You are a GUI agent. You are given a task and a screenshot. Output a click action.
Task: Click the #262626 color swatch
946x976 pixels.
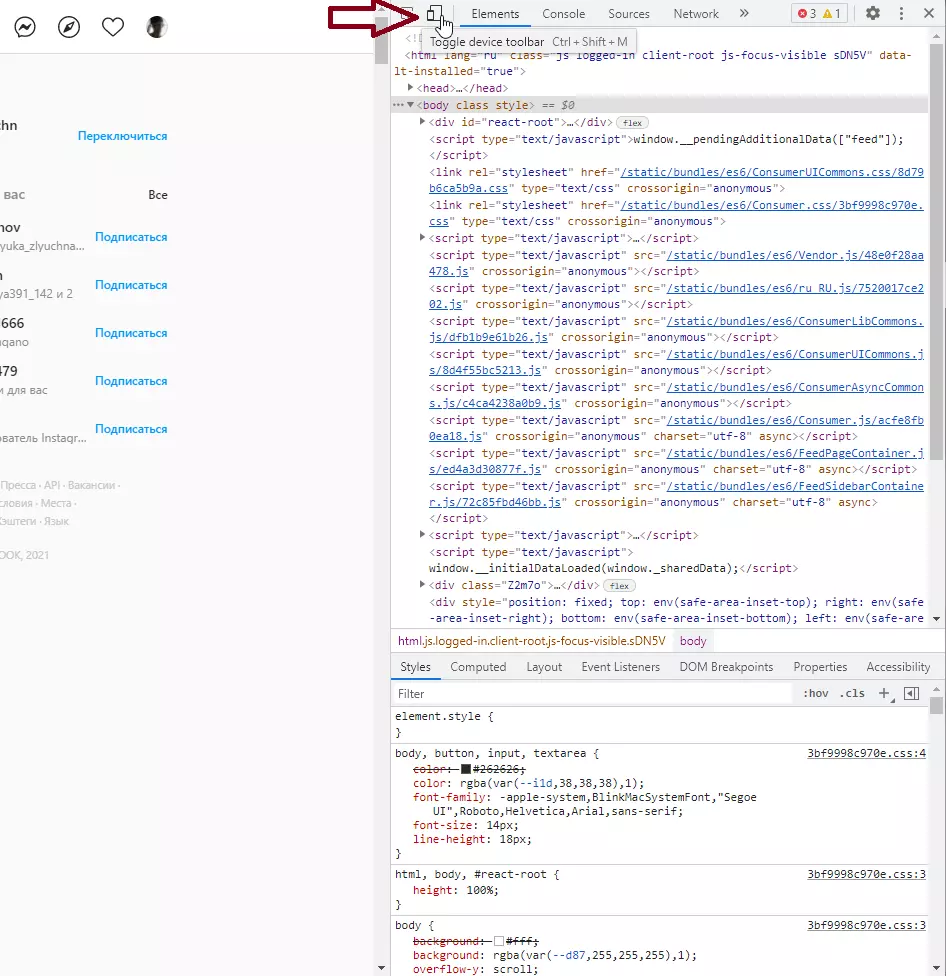(466, 769)
